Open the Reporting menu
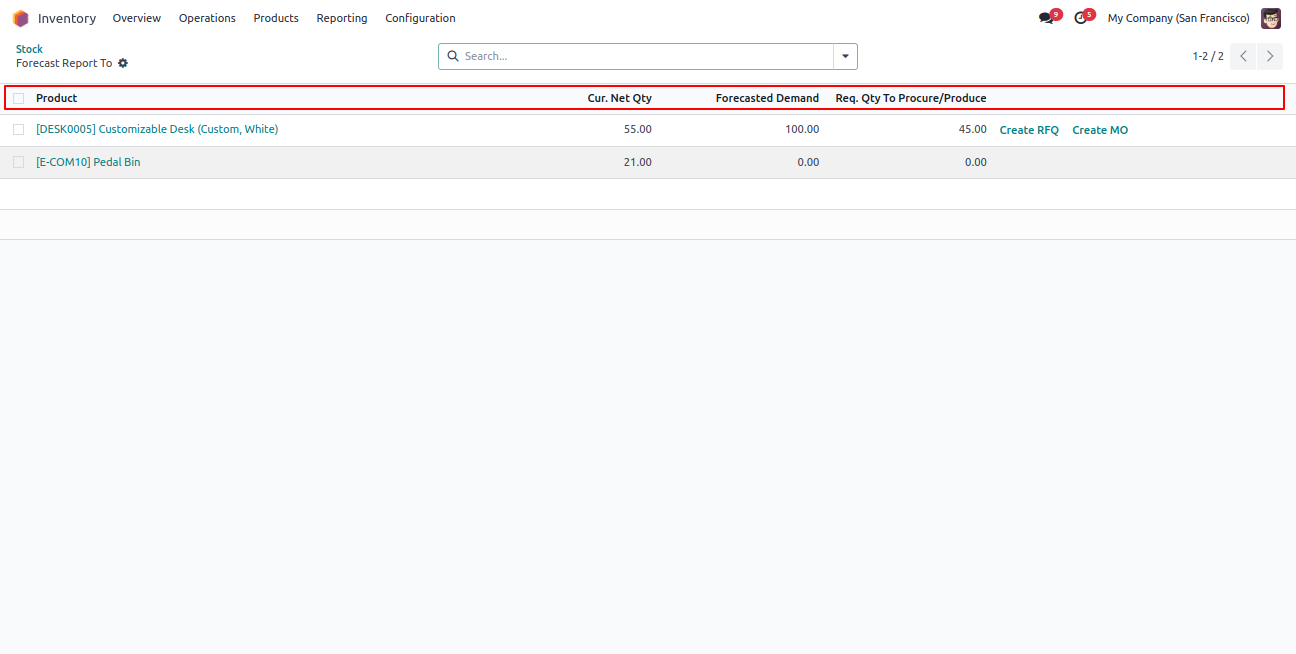 click(342, 18)
